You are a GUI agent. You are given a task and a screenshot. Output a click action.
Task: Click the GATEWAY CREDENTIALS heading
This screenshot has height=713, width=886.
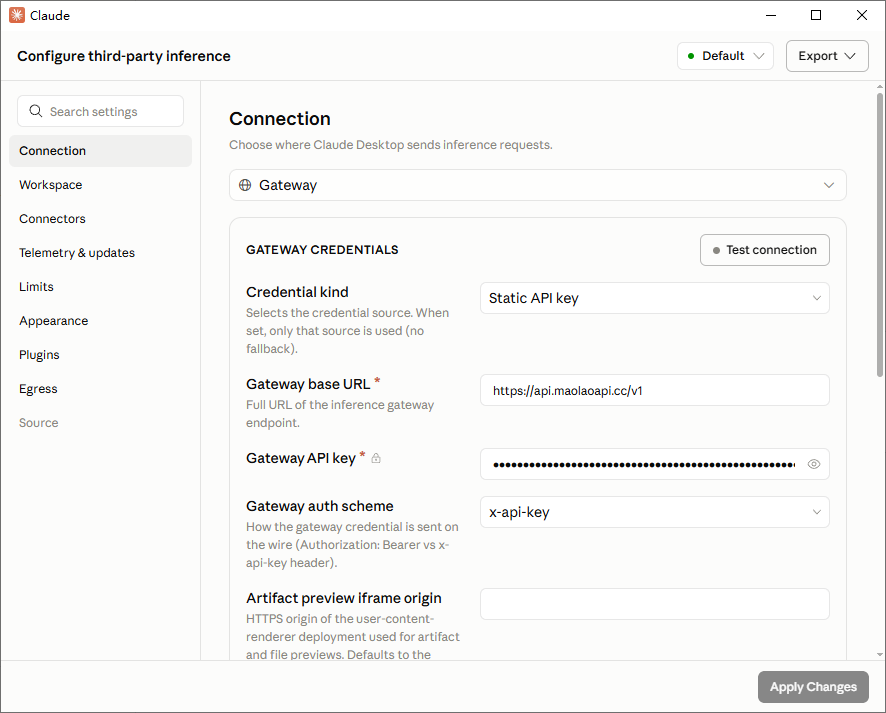pyautogui.click(x=322, y=250)
